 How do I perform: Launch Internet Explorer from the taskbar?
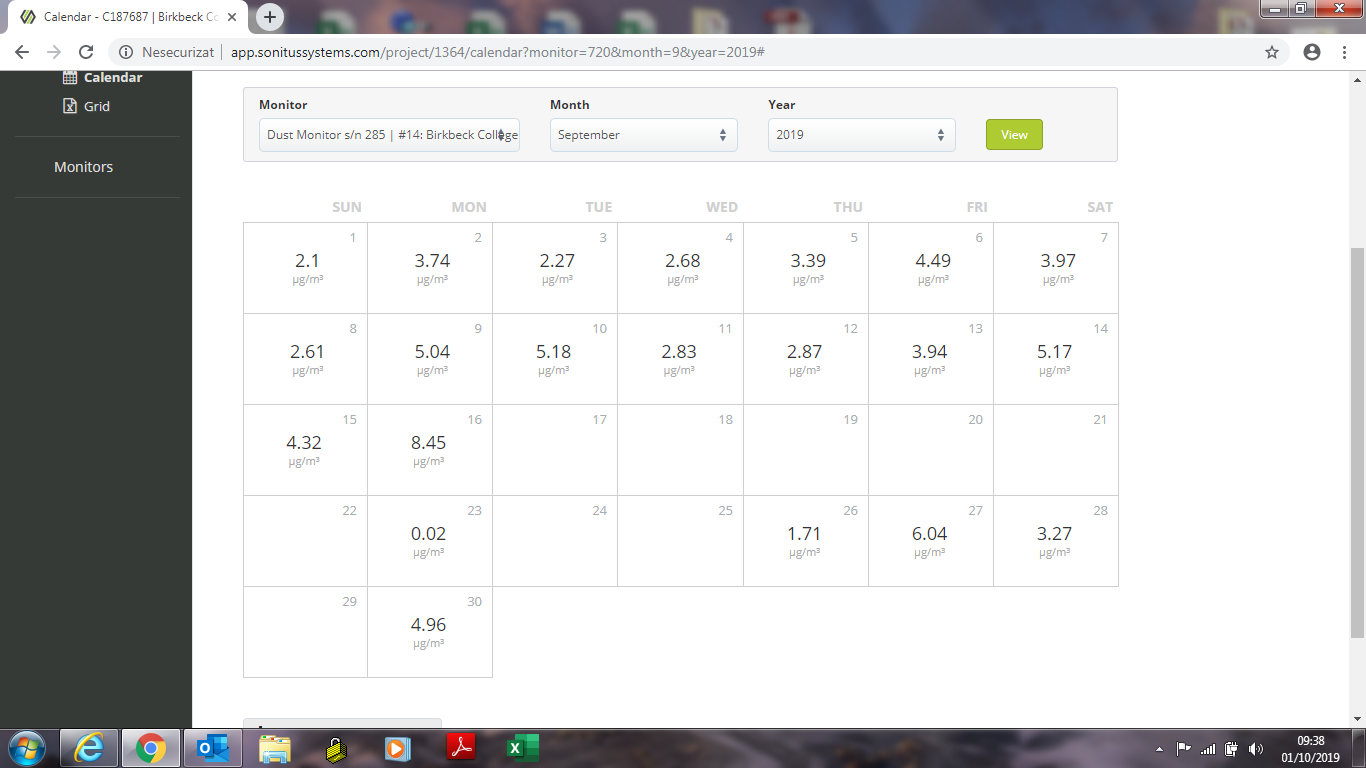click(x=89, y=748)
